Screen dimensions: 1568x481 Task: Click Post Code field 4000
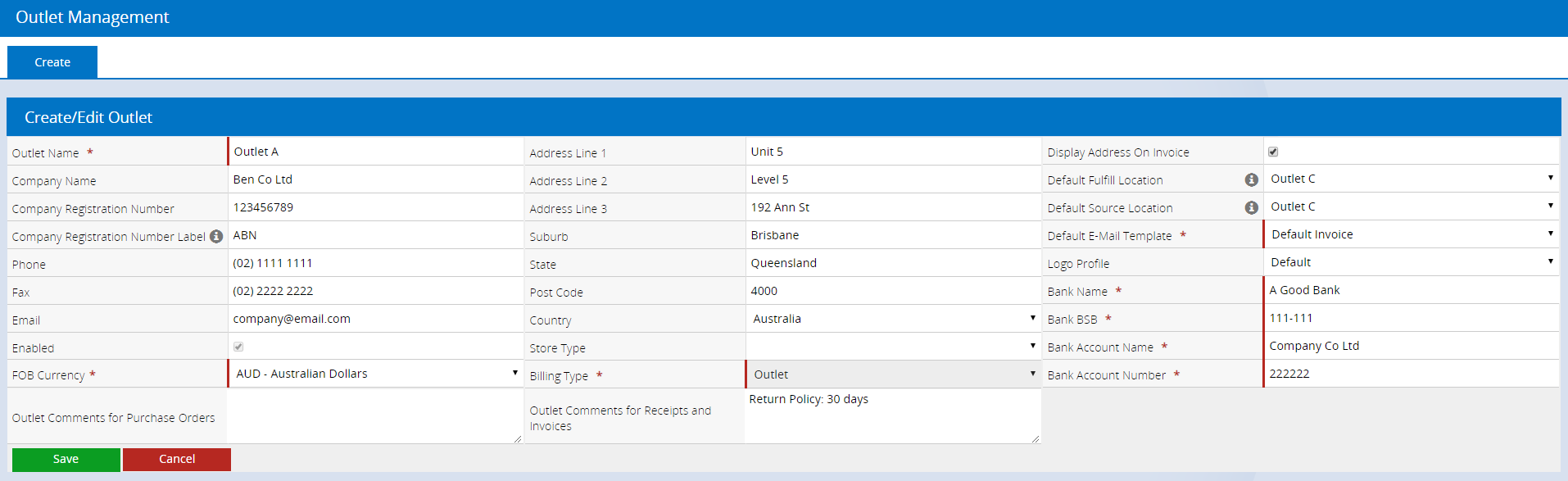[893, 291]
